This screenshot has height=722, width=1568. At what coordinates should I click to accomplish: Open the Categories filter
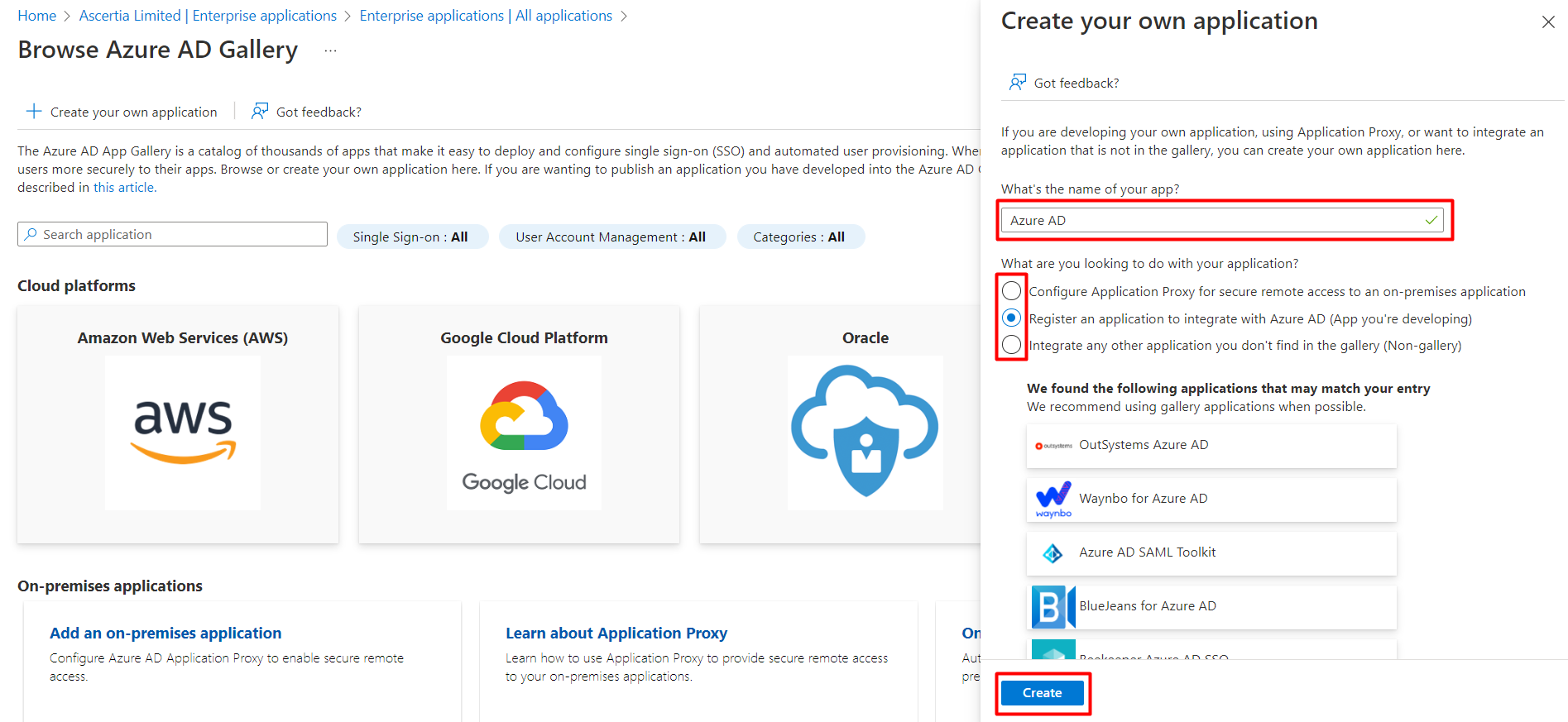click(x=800, y=237)
